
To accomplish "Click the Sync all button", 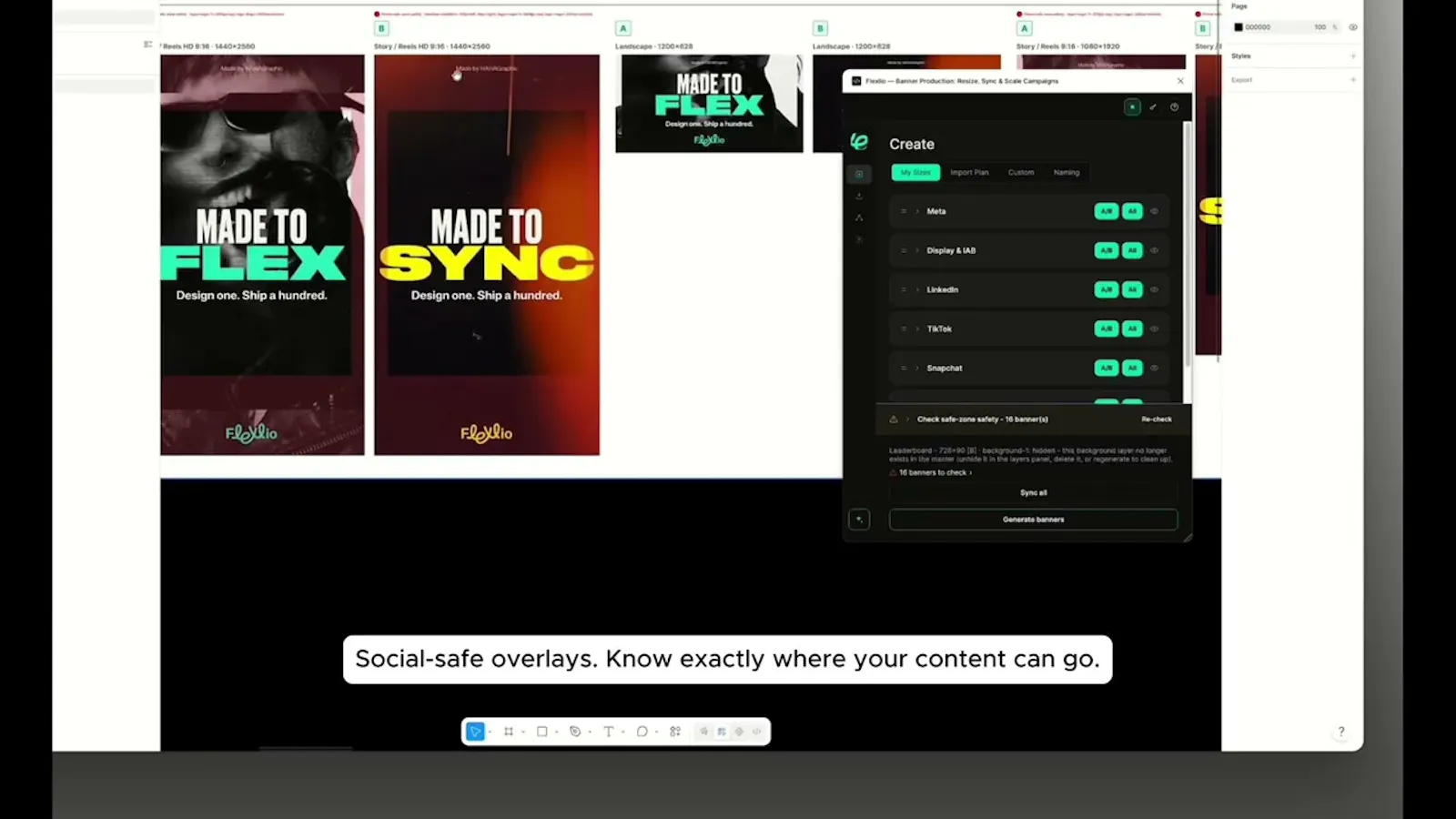I will coord(1034,492).
